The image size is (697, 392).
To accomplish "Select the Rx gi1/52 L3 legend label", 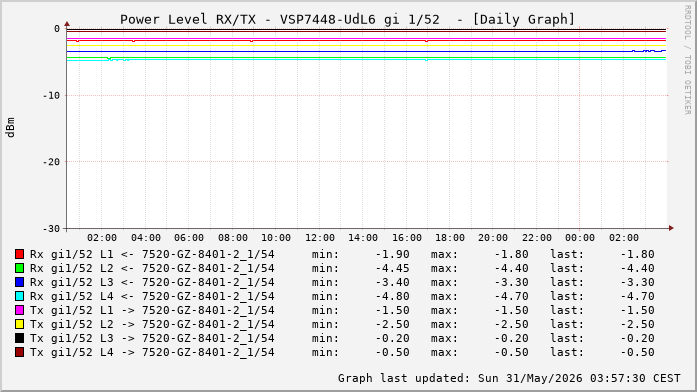I will (152, 282).
